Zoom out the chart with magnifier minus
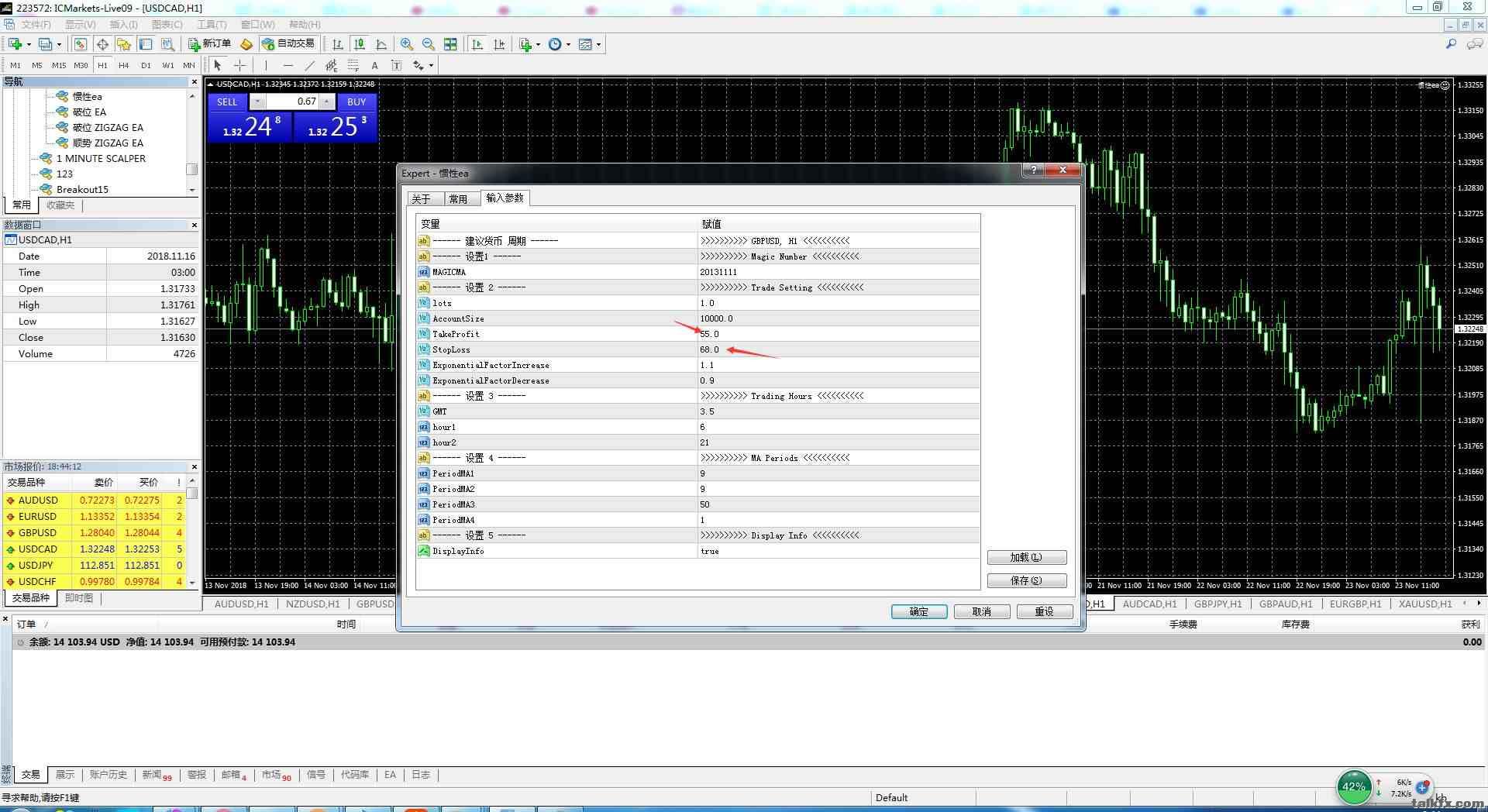The height and width of the screenshot is (812, 1488). pos(429,44)
